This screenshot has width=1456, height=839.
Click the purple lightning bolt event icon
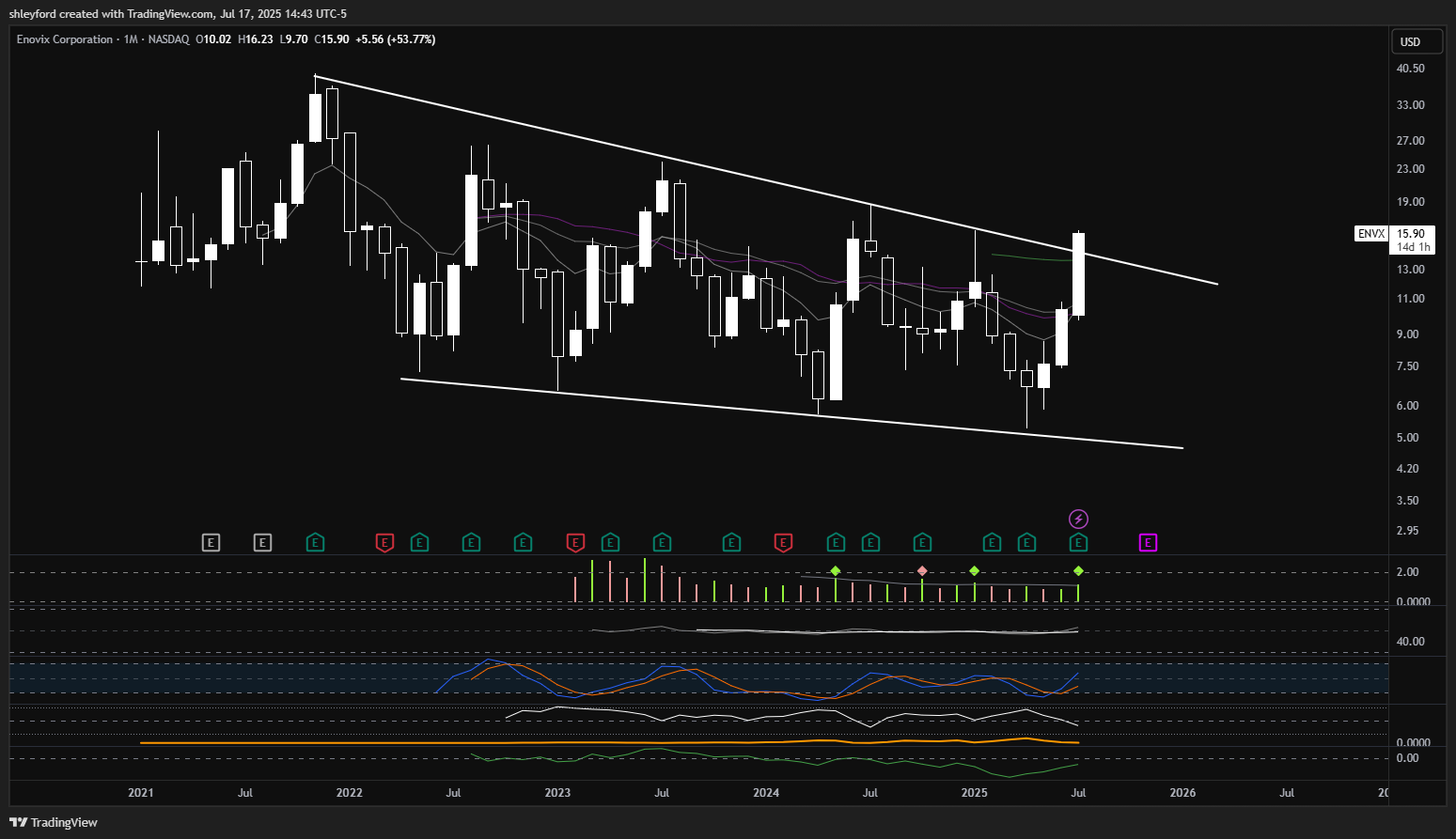[1078, 519]
